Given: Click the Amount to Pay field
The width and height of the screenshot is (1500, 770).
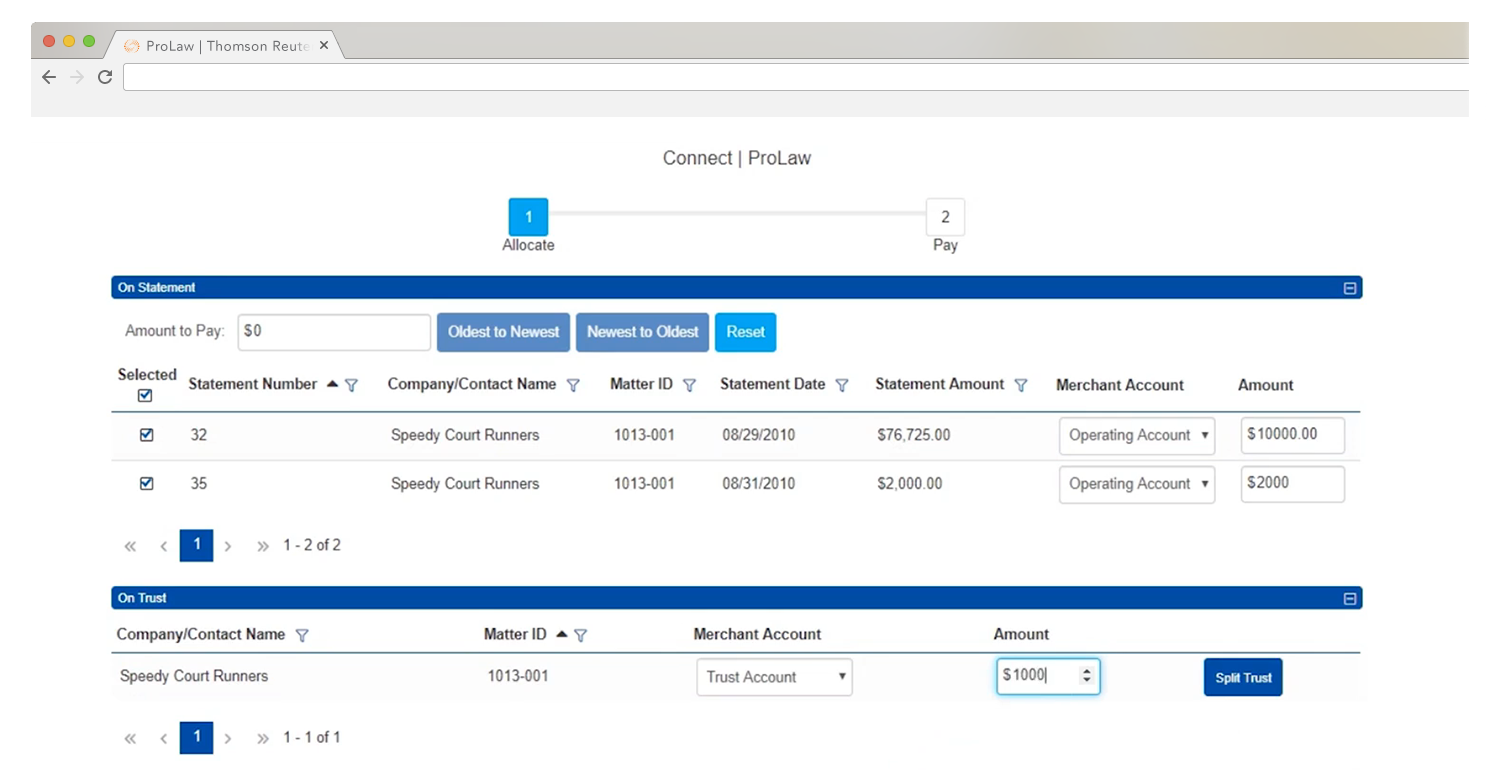Looking at the screenshot, I should [x=334, y=332].
